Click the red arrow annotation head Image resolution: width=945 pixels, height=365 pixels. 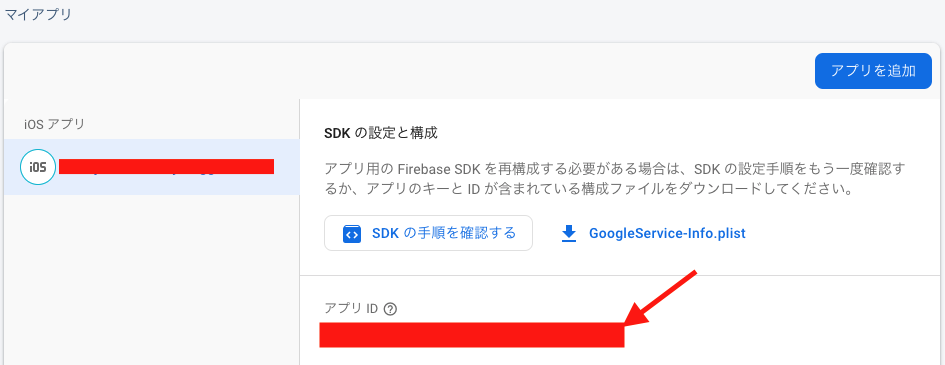tap(636, 315)
